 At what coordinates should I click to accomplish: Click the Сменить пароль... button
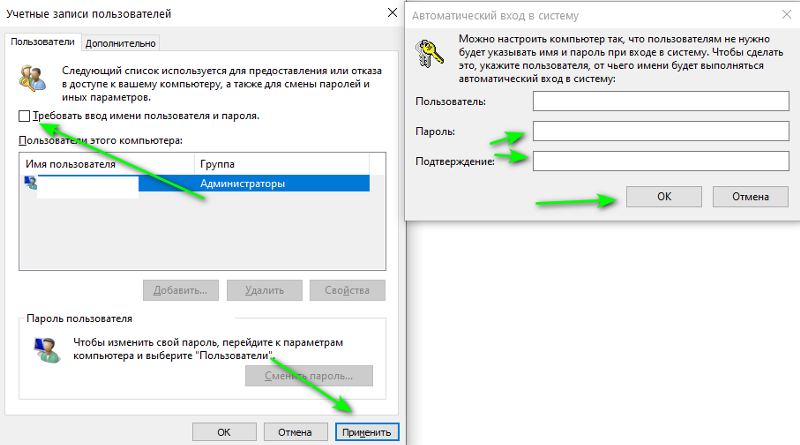[x=309, y=376]
